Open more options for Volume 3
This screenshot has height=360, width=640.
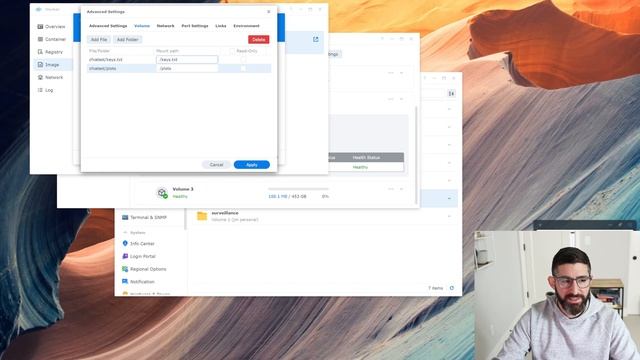[x=391, y=189]
